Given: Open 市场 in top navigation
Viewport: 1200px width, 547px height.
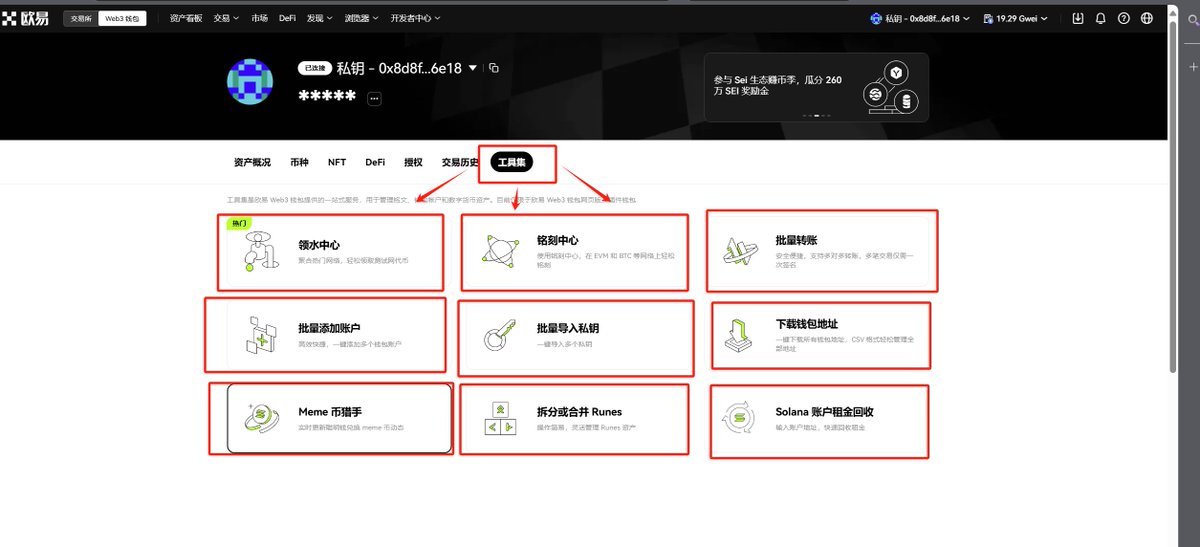Looking at the screenshot, I should pos(260,18).
